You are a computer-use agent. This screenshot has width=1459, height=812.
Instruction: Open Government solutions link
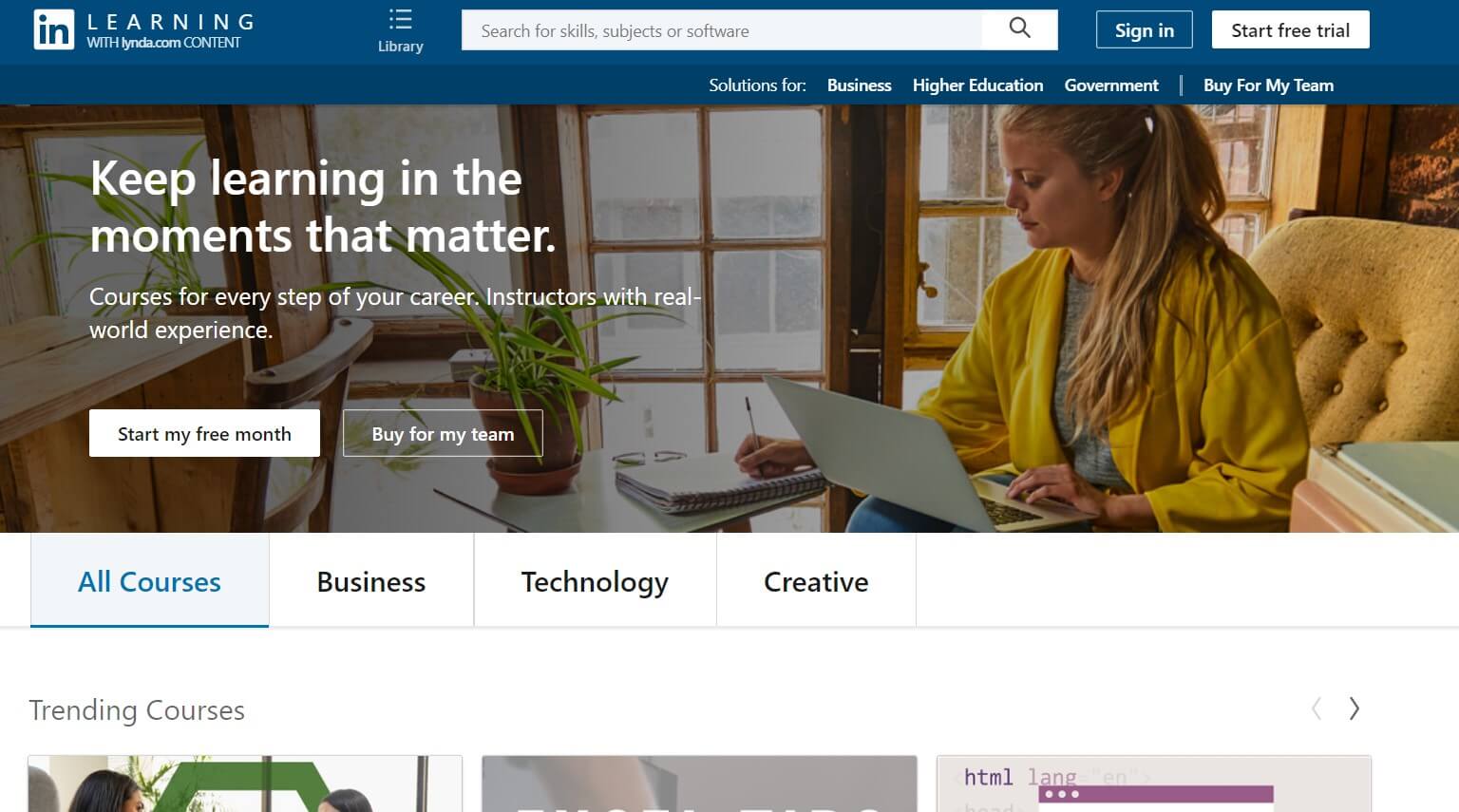point(1111,85)
